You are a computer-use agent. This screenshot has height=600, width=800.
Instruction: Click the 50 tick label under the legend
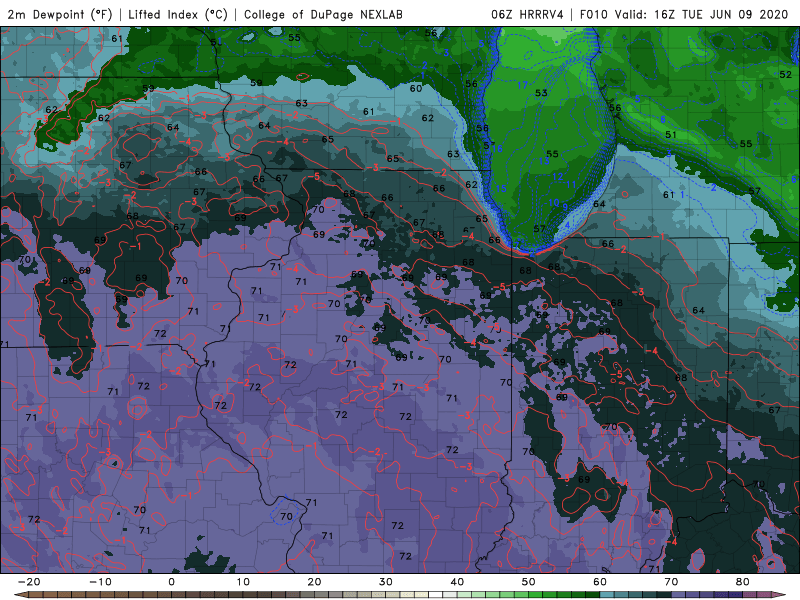(x=529, y=582)
